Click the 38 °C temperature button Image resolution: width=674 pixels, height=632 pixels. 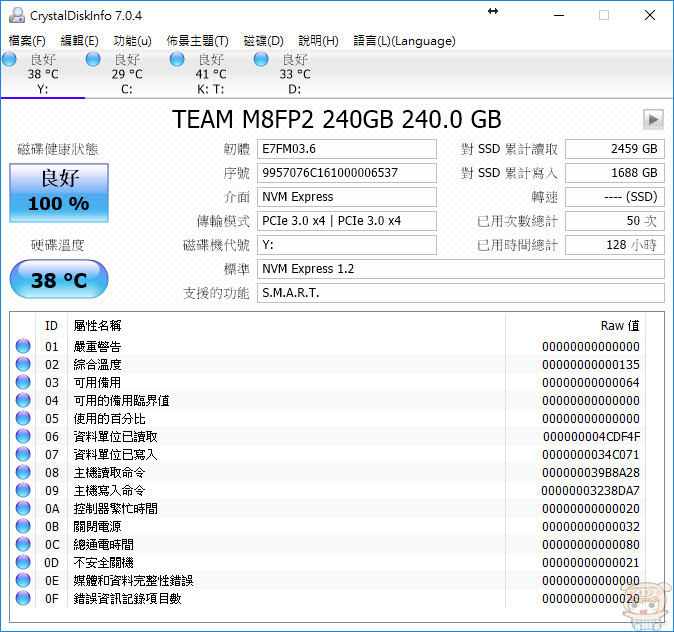59,280
